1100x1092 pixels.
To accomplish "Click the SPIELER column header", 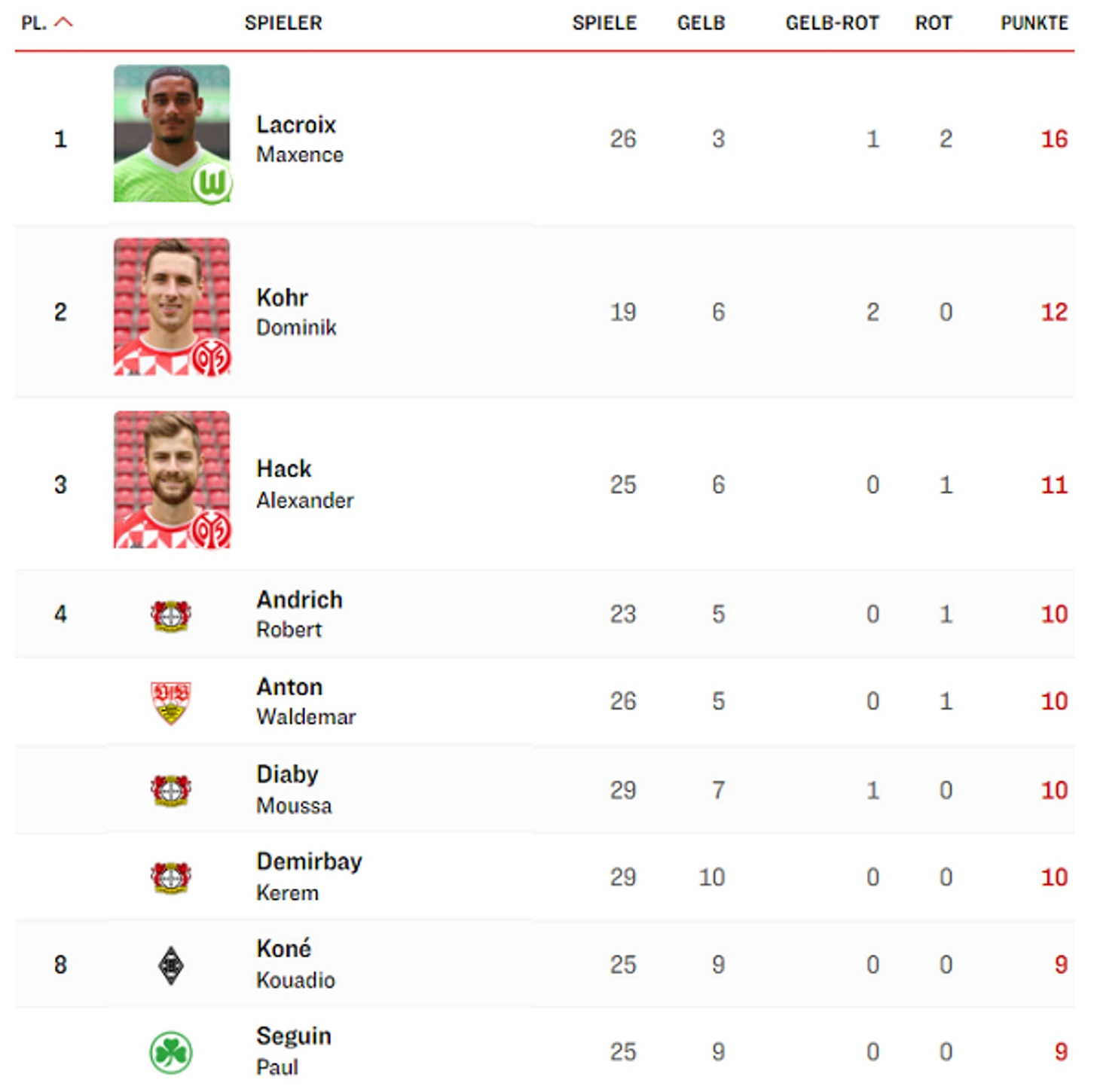I will point(283,23).
